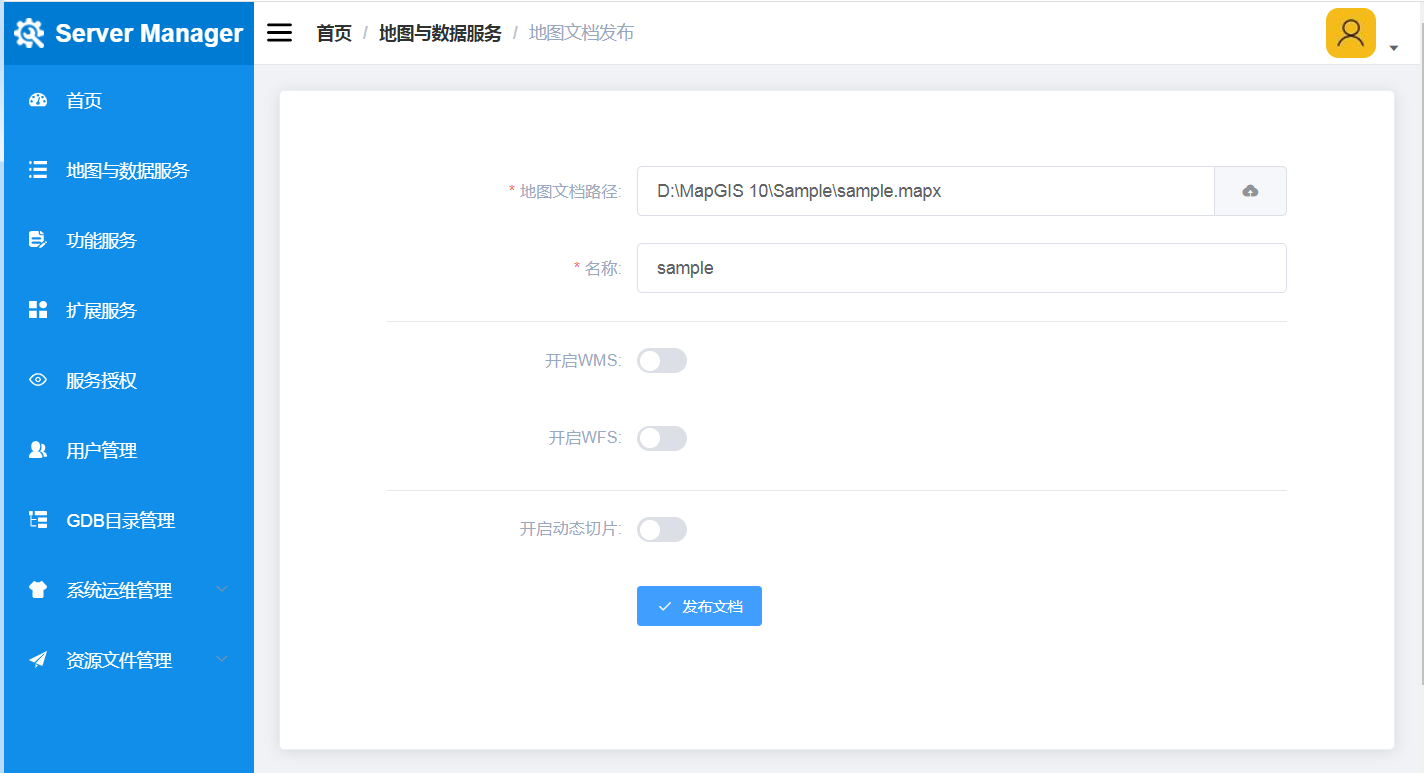This screenshot has width=1424, height=773.
Task: Click the paper plane icon beside 资源文件管理
Action: (38, 660)
